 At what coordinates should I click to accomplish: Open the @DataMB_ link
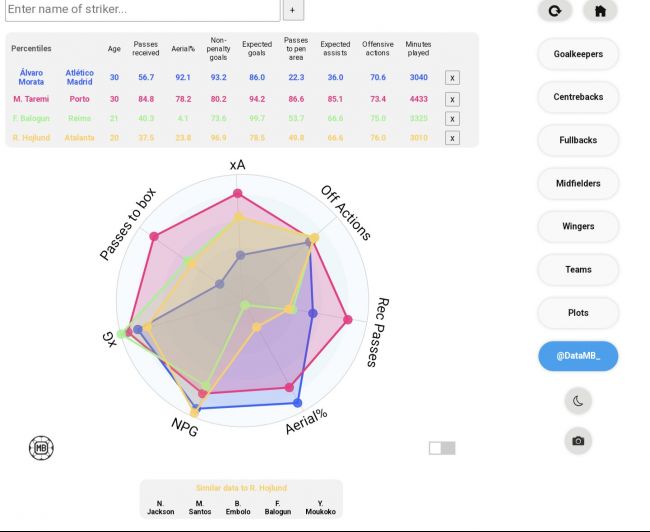click(578, 356)
